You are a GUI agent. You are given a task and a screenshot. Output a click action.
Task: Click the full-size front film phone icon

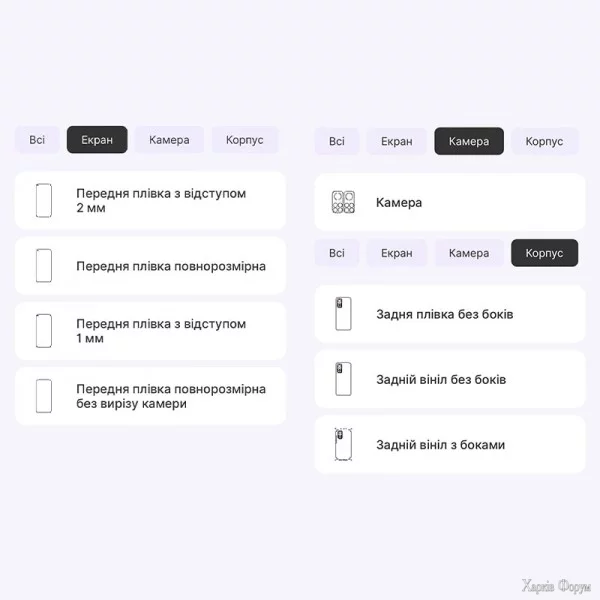(43, 266)
